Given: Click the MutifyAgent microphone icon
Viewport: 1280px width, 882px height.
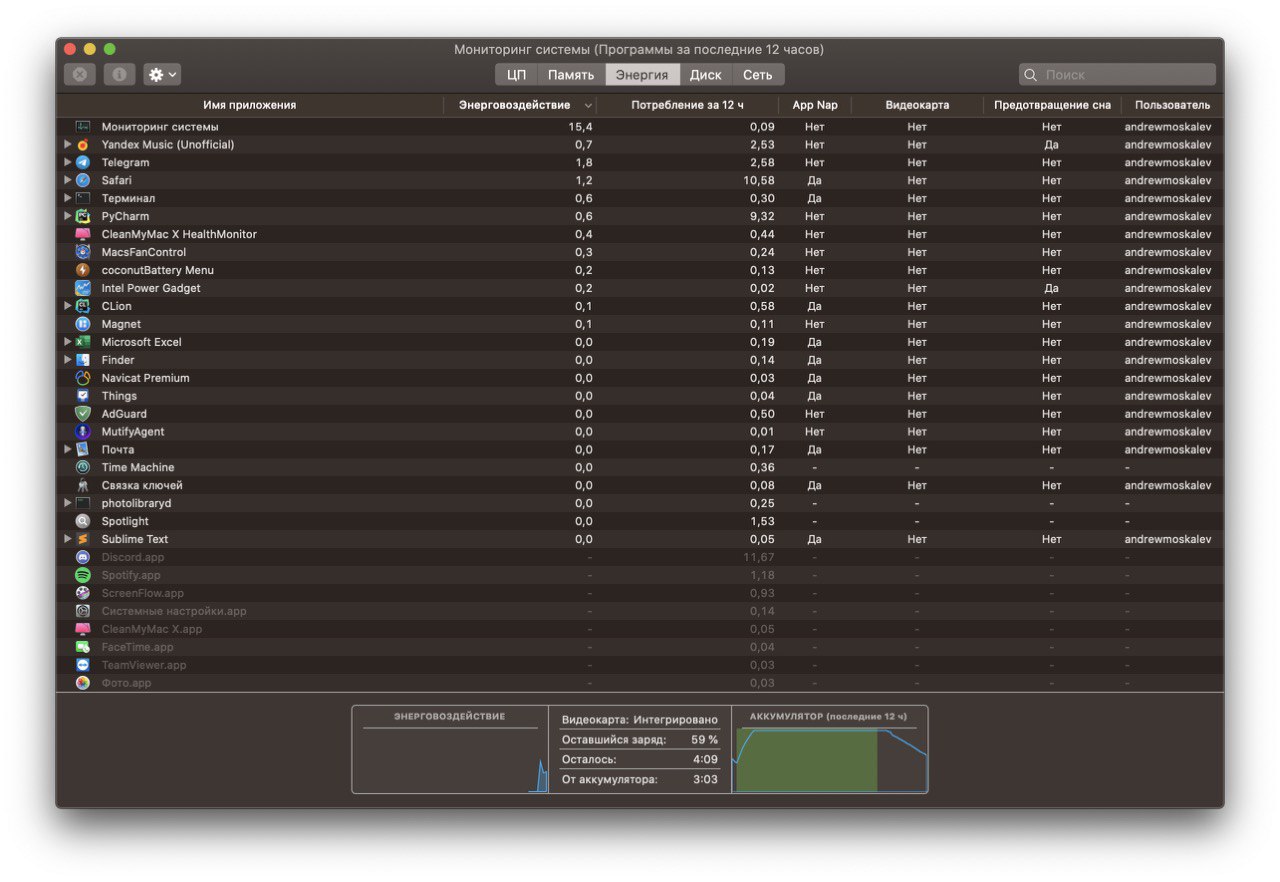Looking at the screenshot, I should coord(83,432).
